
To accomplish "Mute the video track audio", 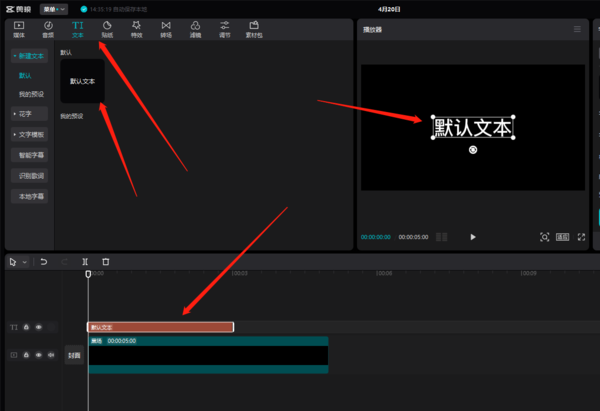I will 51,355.
